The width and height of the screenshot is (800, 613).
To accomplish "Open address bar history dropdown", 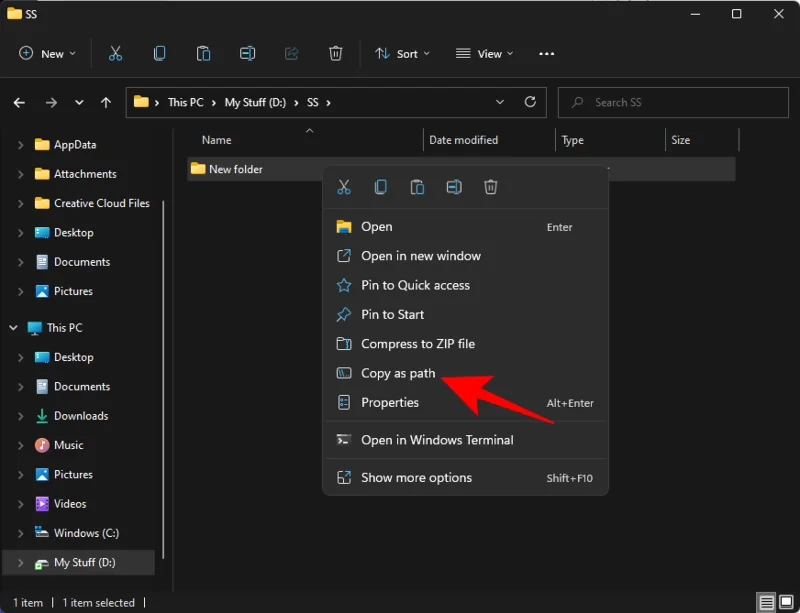I will (500, 102).
